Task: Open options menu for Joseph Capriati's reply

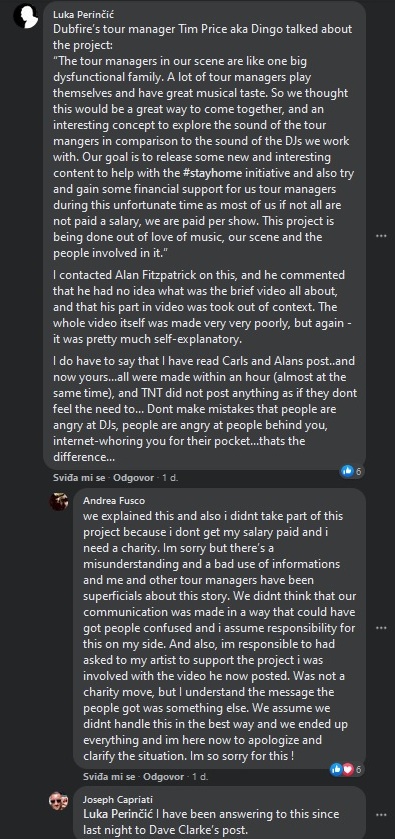Action: 381,815
